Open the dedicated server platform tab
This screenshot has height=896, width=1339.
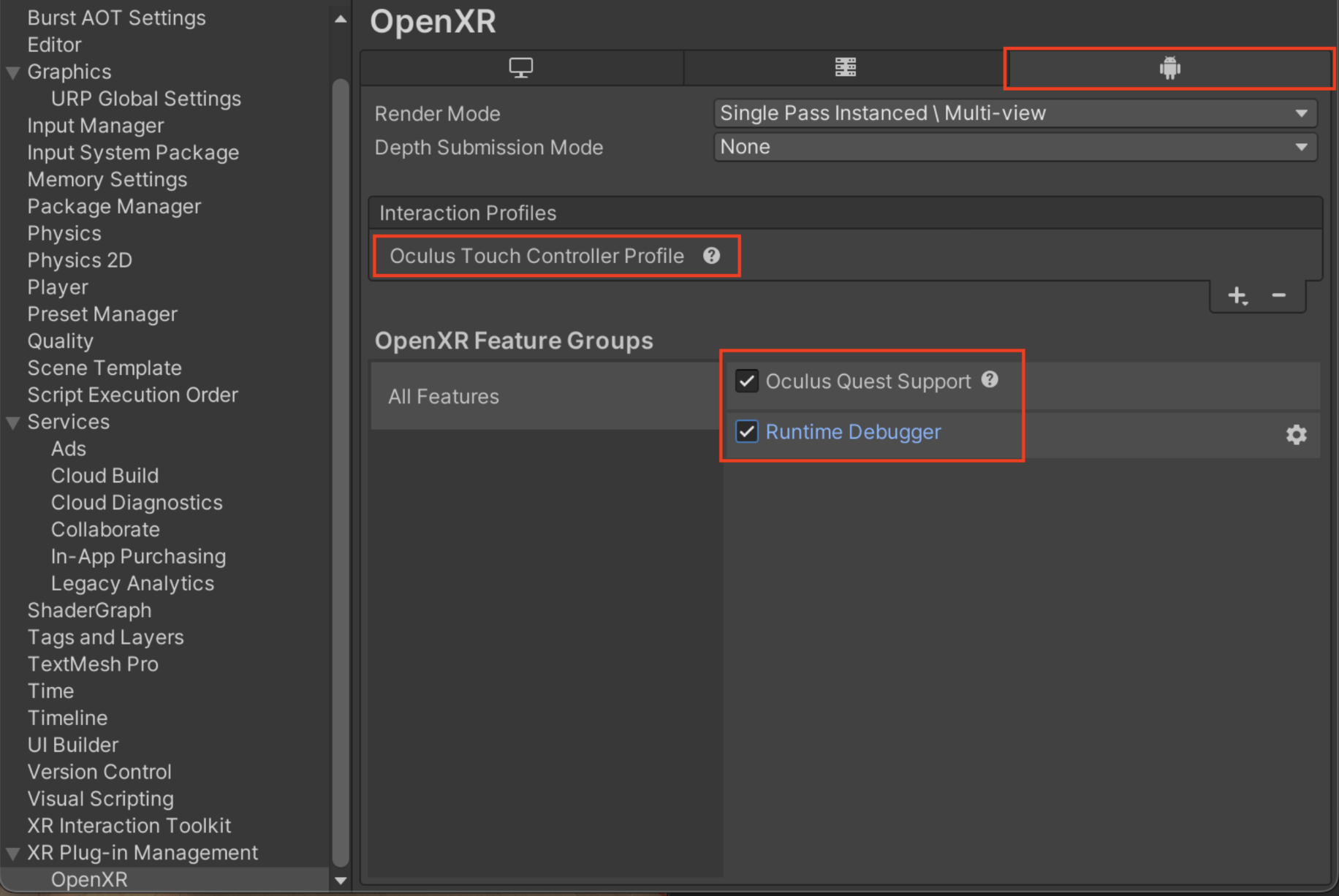[x=845, y=68]
